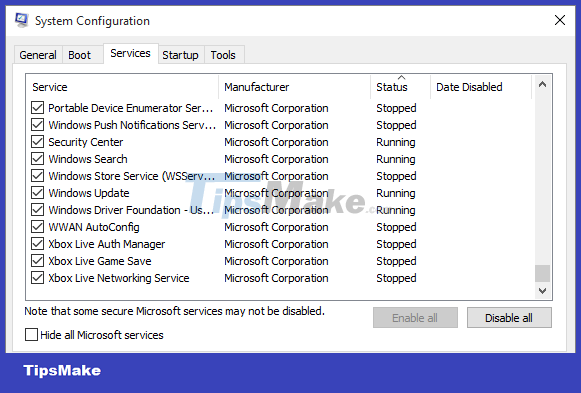The image size is (581, 393).
Task: Select the Security Center service name
Action: tap(86, 142)
